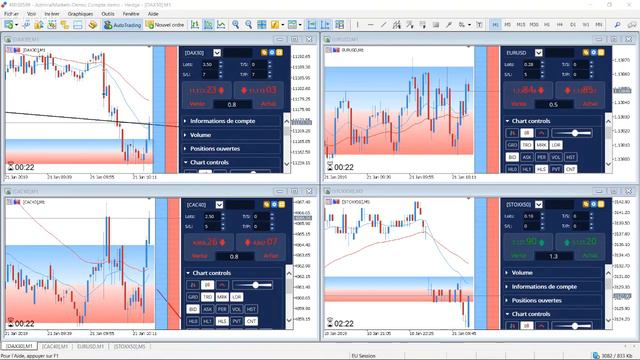This screenshot has width=640, height=360.
Task: Expand Volume section in DAX30 panel
Action: pyautogui.click(x=232, y=135)
